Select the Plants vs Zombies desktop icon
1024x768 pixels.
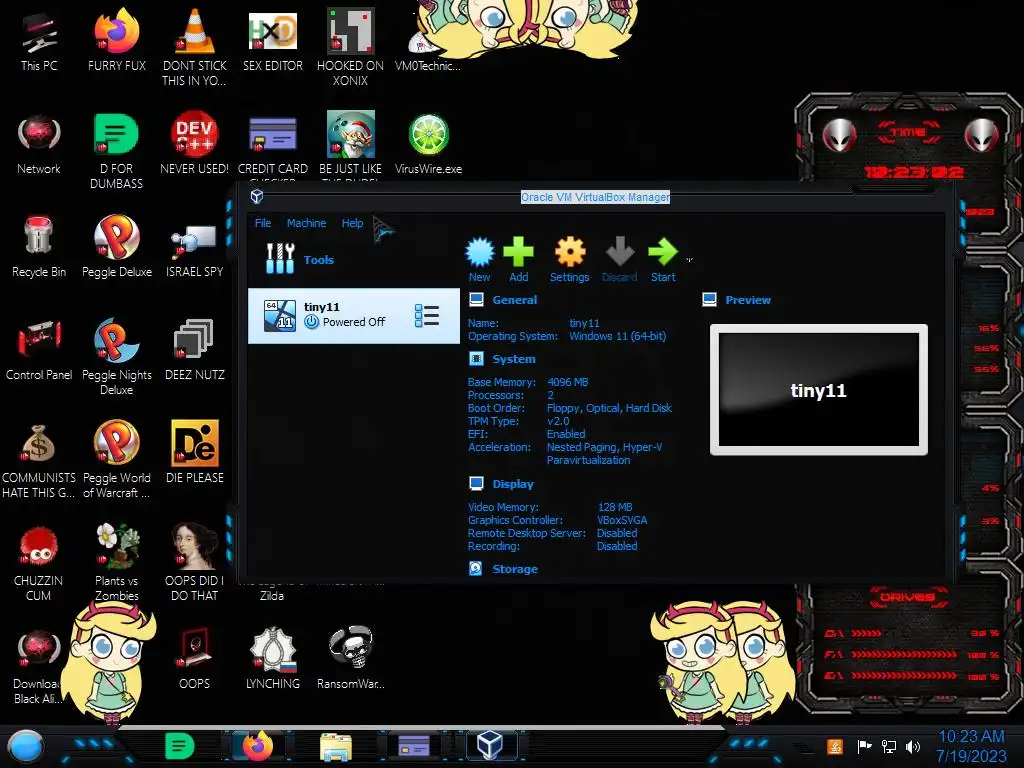point(117,564)
